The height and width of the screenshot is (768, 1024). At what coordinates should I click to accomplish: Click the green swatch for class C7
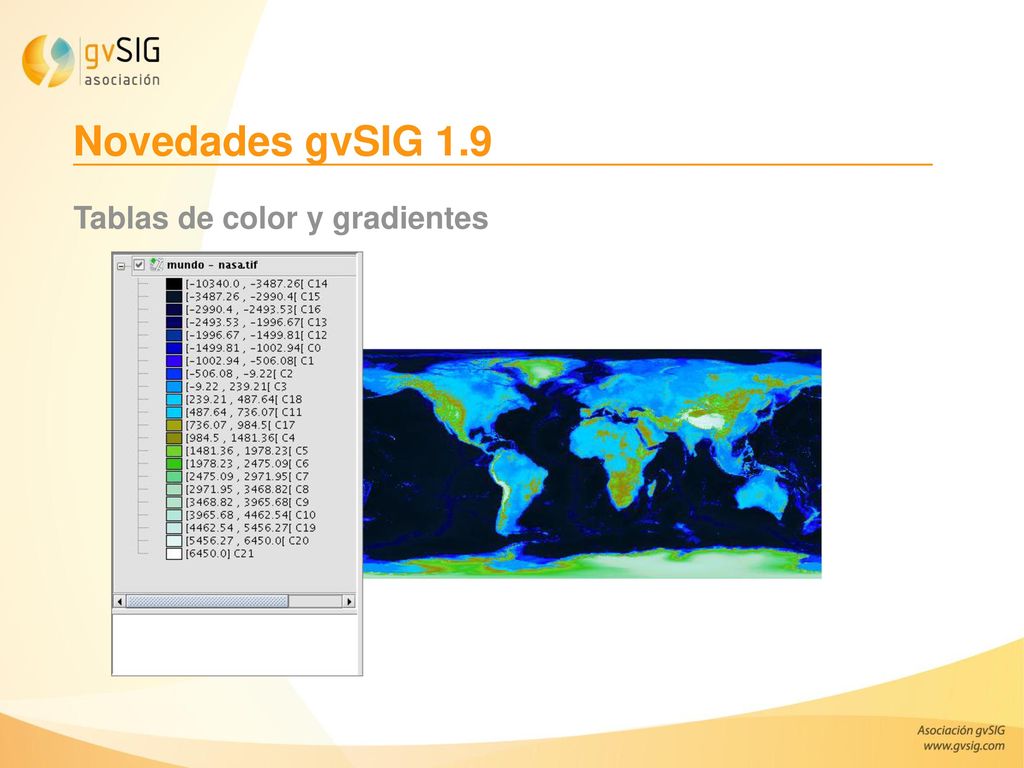(x=174, y=477)
